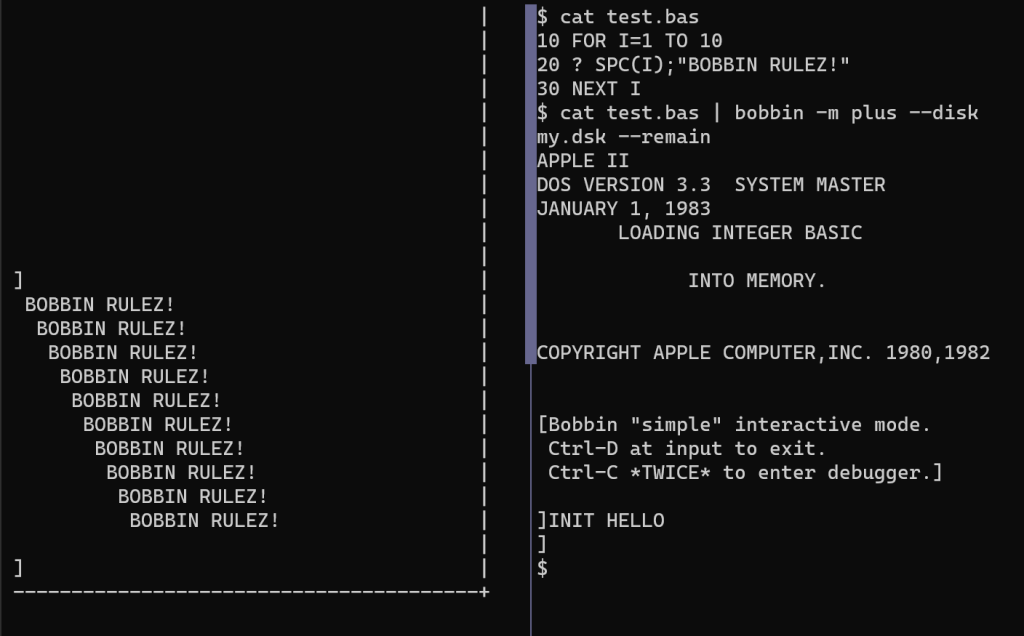Click the "my.dsk --remain" argument line
Screen dimensions: 1024x636
click(x=623, y=137)
